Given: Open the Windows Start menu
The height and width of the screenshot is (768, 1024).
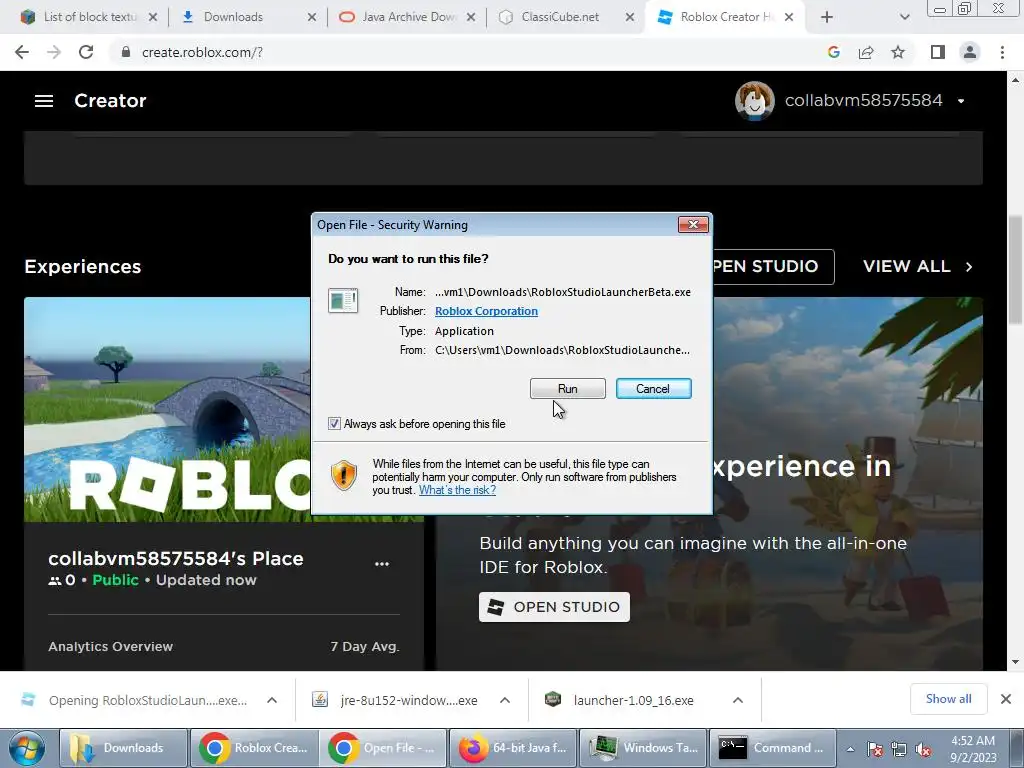Looking at the screenshot, I should tap(27, 748).
